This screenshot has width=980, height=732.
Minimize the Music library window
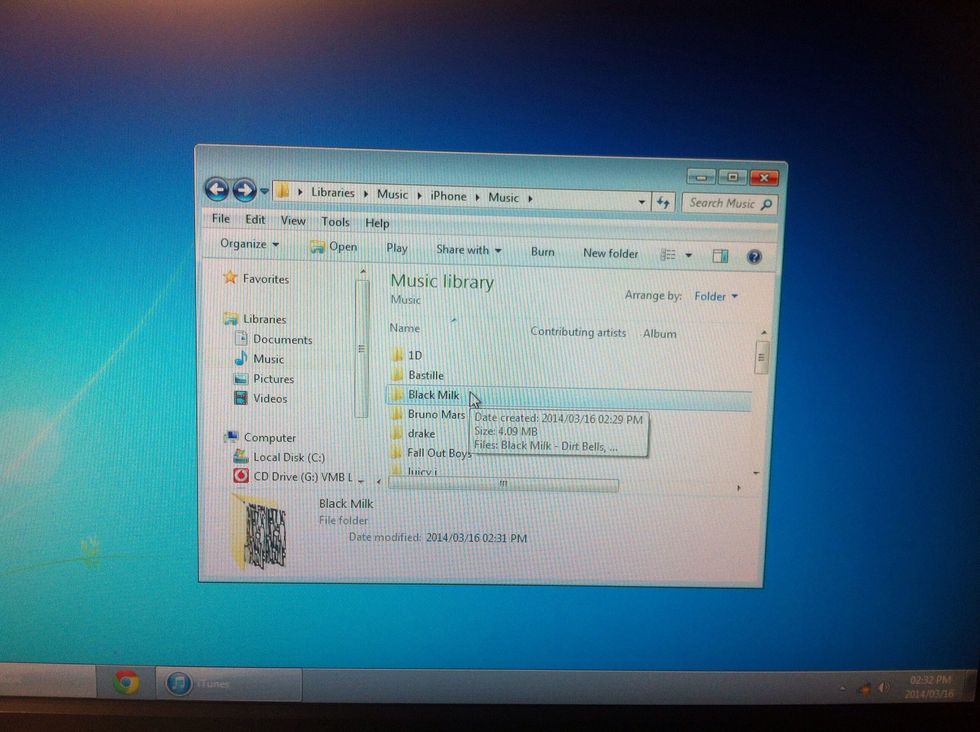(701, 177)
